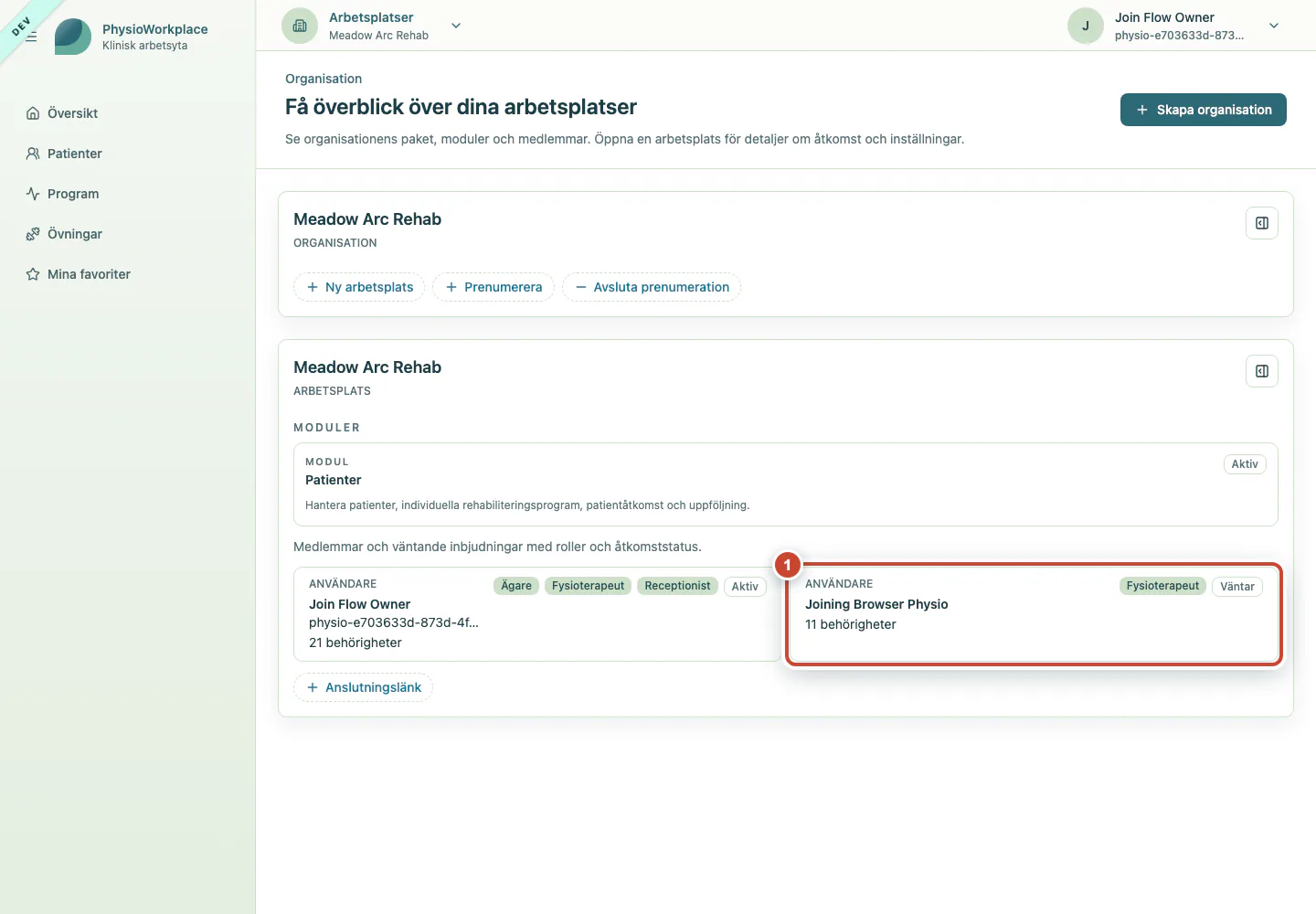Expand the Arbetsplatser workspace dropdown chevron
The image size is (1316, 914).
(456, 26)
